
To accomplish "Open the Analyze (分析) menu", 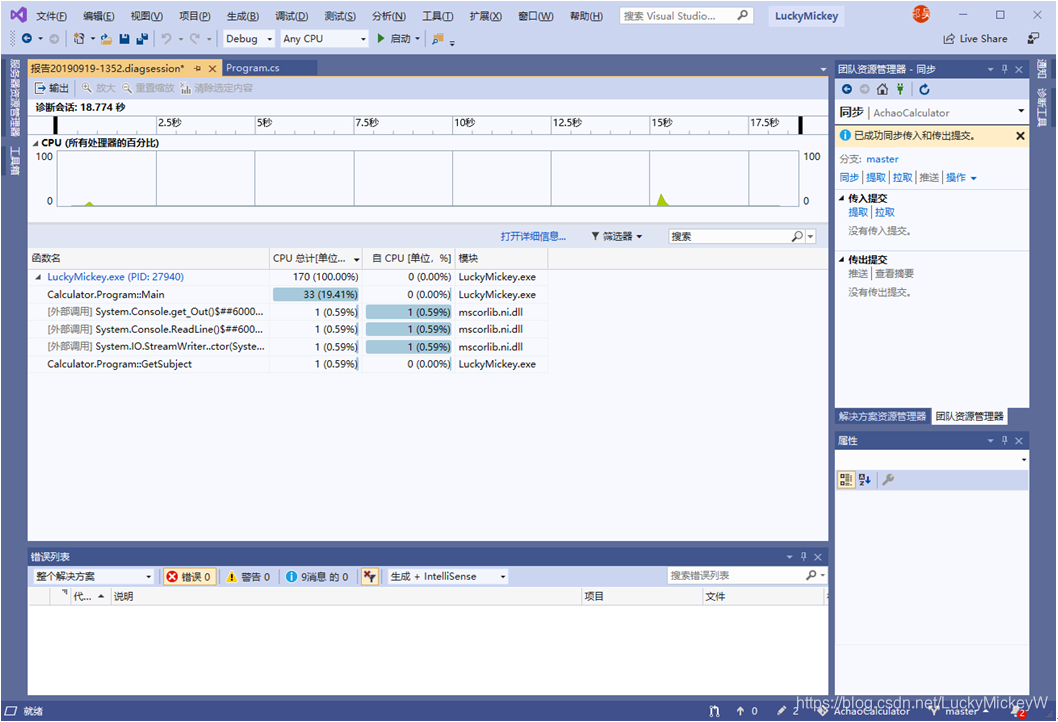I will click(x=389, y=16).
